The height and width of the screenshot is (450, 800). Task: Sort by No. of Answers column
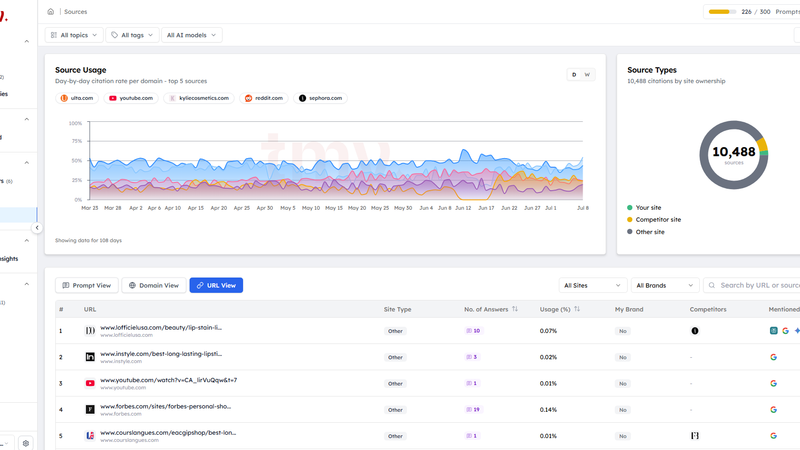coord(515,309)
